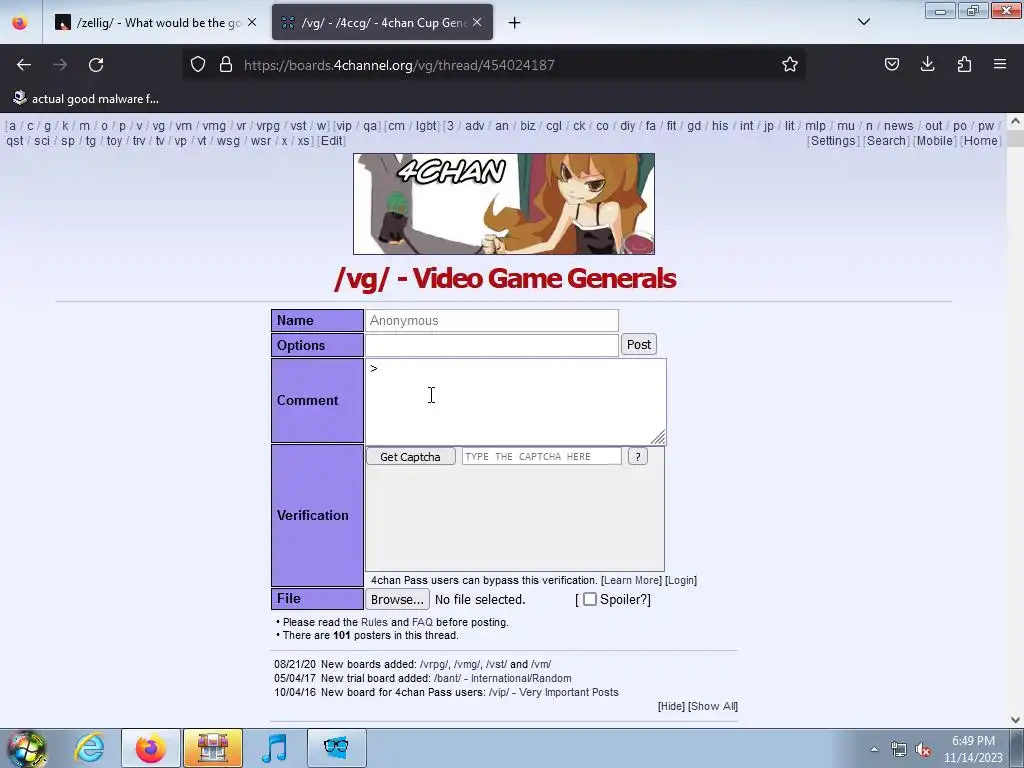
Task: Close the /zellig/ tab
Action: click(x=252, y=22)
